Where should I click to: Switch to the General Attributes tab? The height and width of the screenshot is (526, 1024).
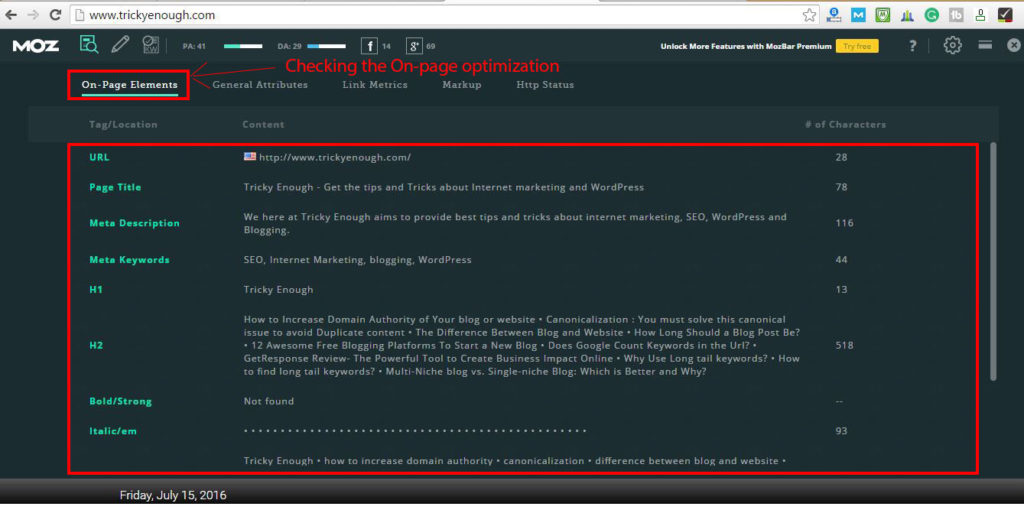pos(260,85)
